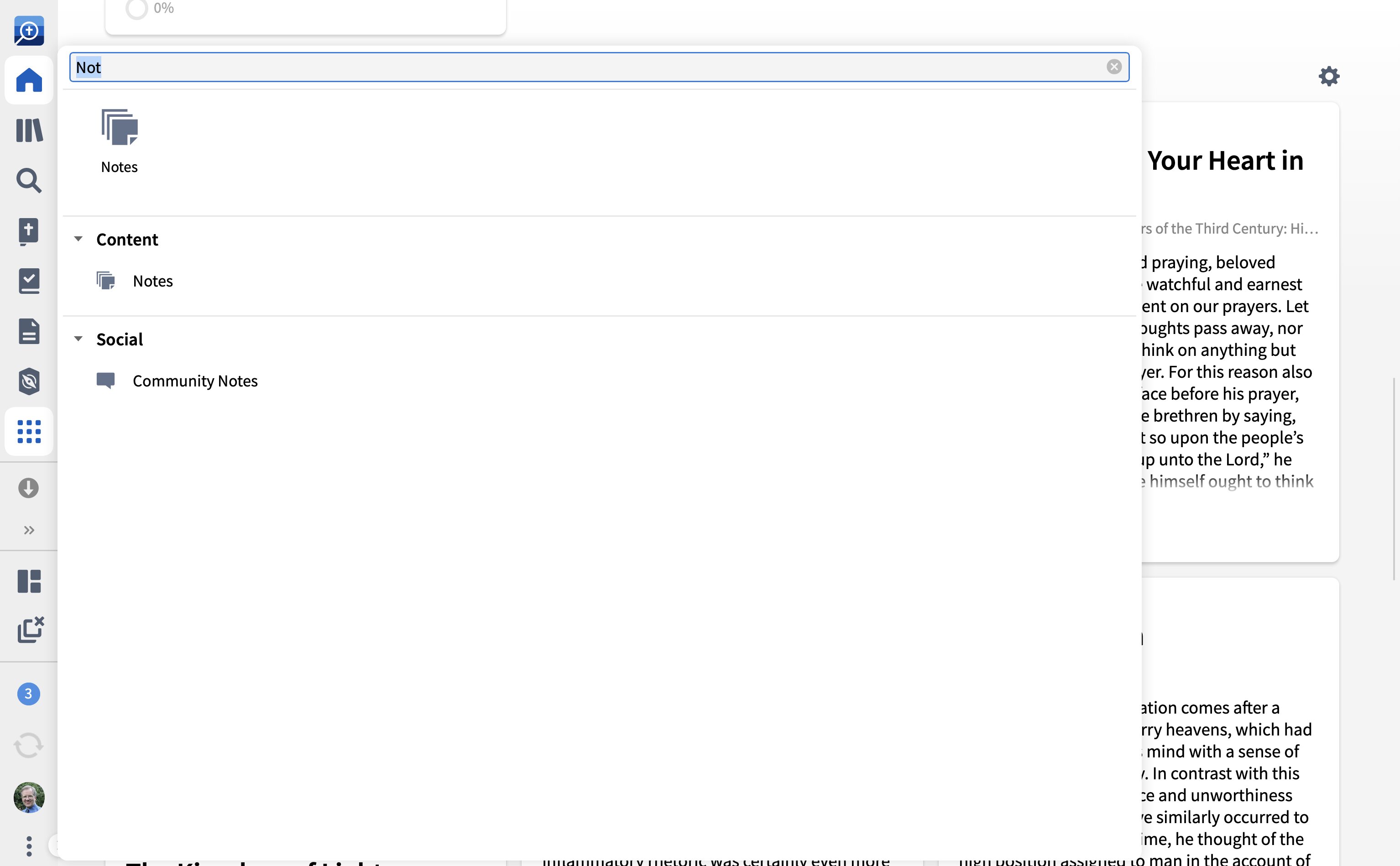
Task: Expand the sidebar shortcuts chevrons
Action: point(29,530)
